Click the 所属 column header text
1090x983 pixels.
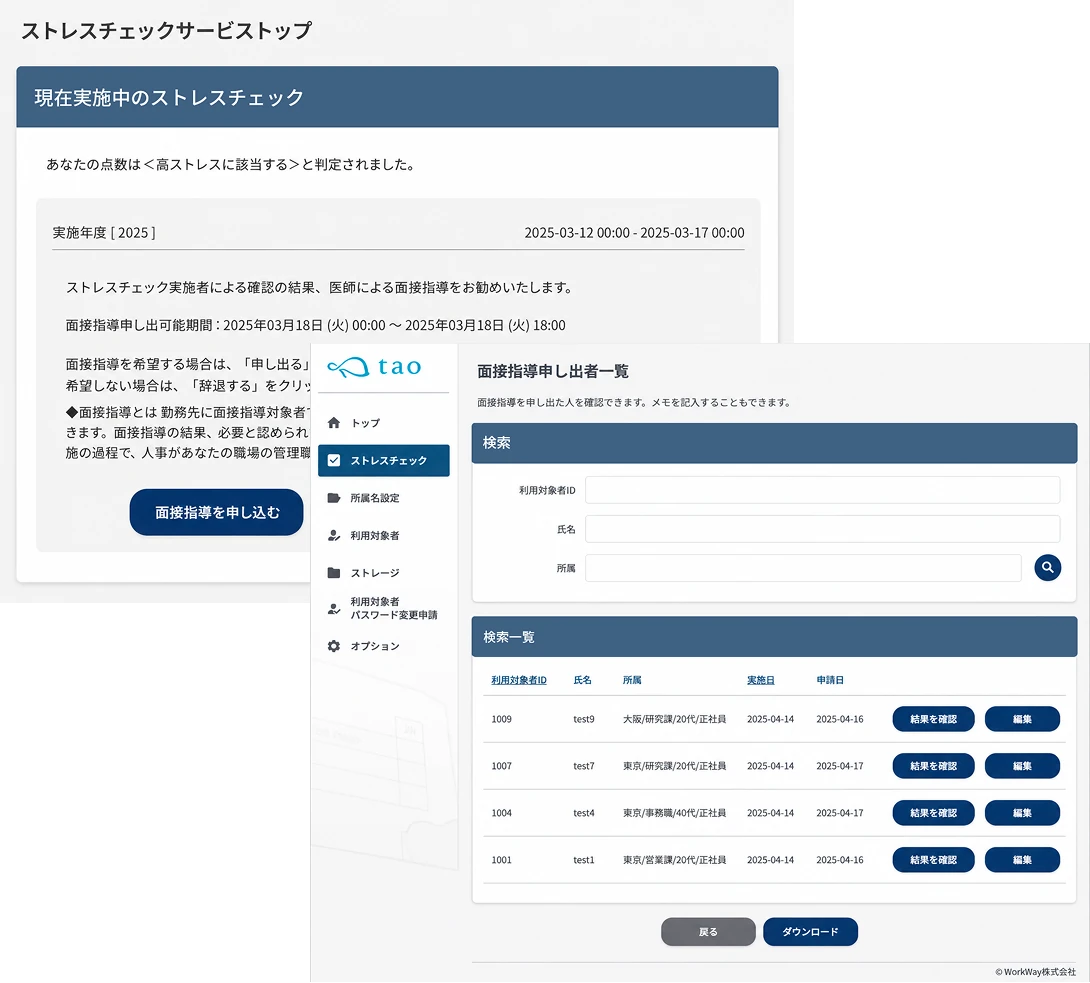[x=632, y=680]
